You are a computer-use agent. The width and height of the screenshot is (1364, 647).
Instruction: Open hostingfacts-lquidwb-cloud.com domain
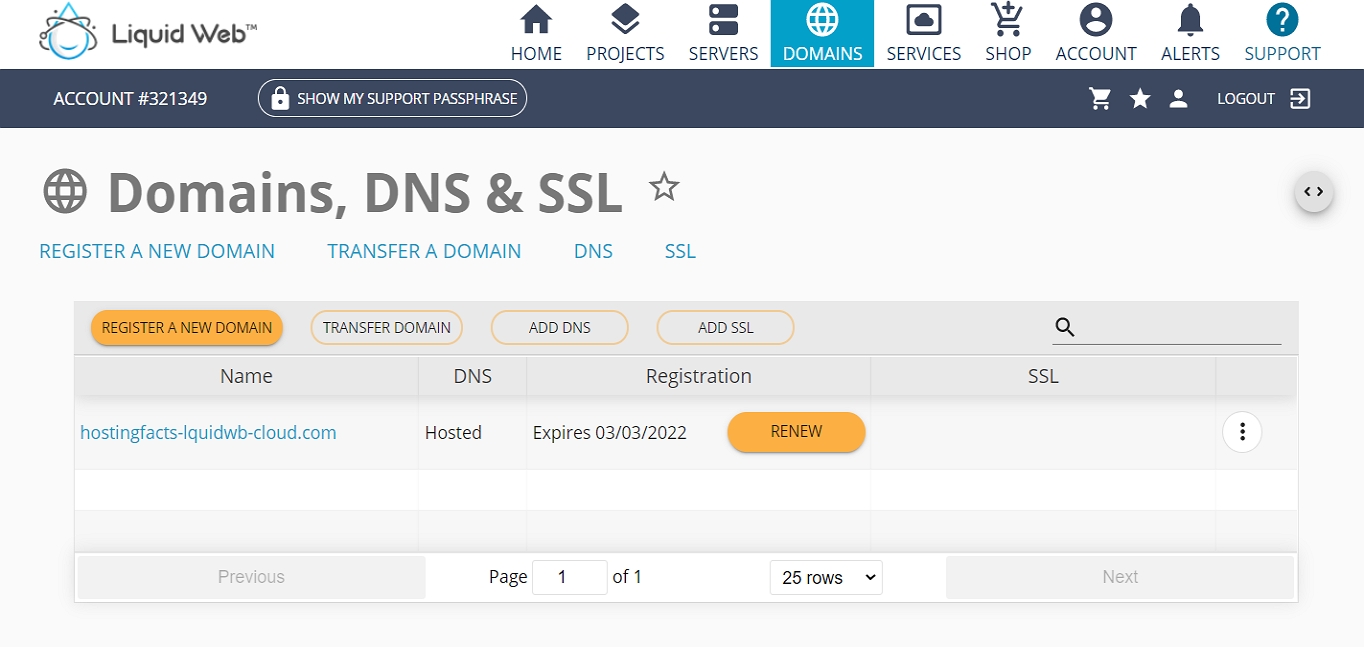208,433
